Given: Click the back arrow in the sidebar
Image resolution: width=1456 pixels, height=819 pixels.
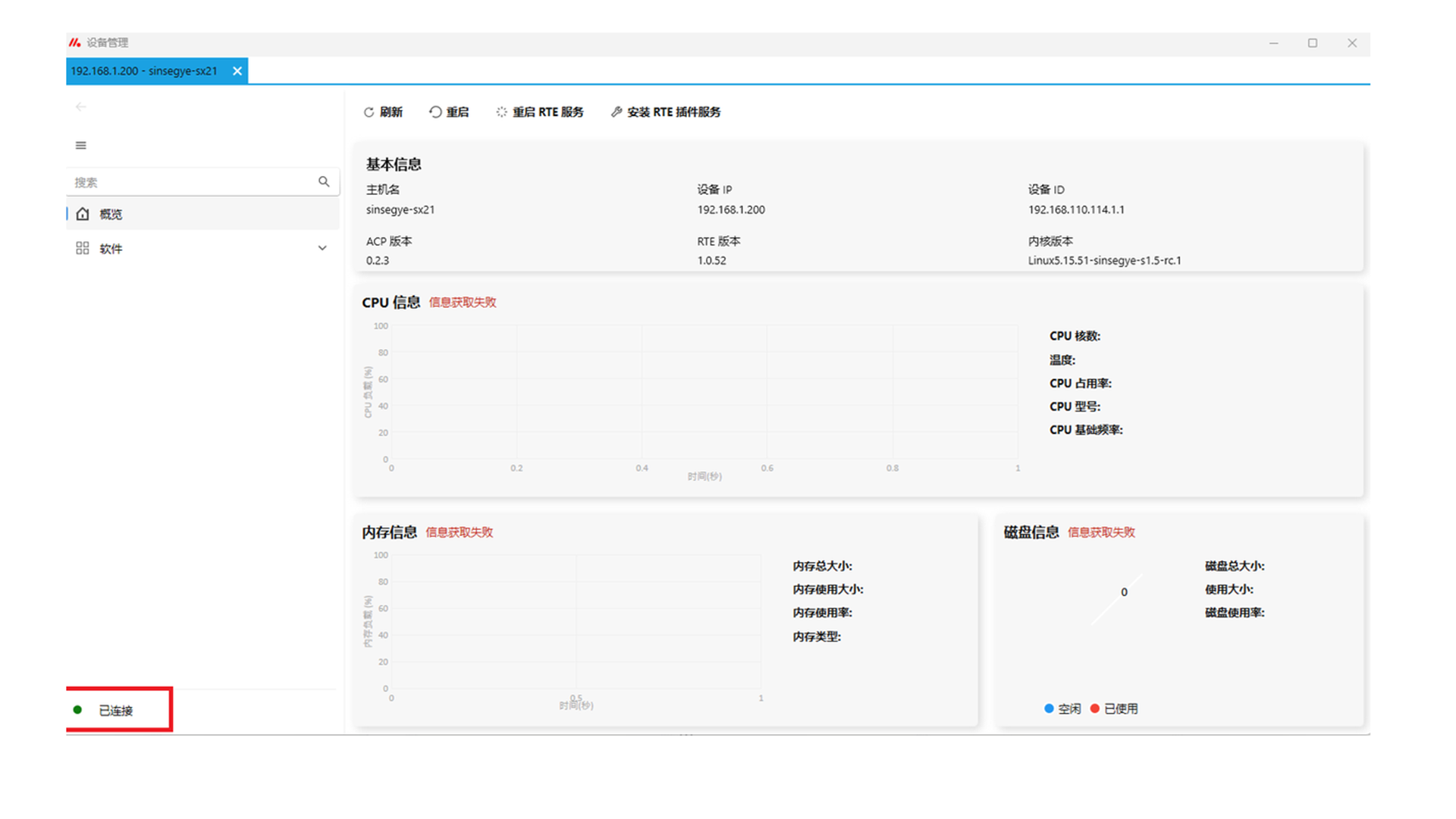Looking at the screenshot, I should click(81, 107).
